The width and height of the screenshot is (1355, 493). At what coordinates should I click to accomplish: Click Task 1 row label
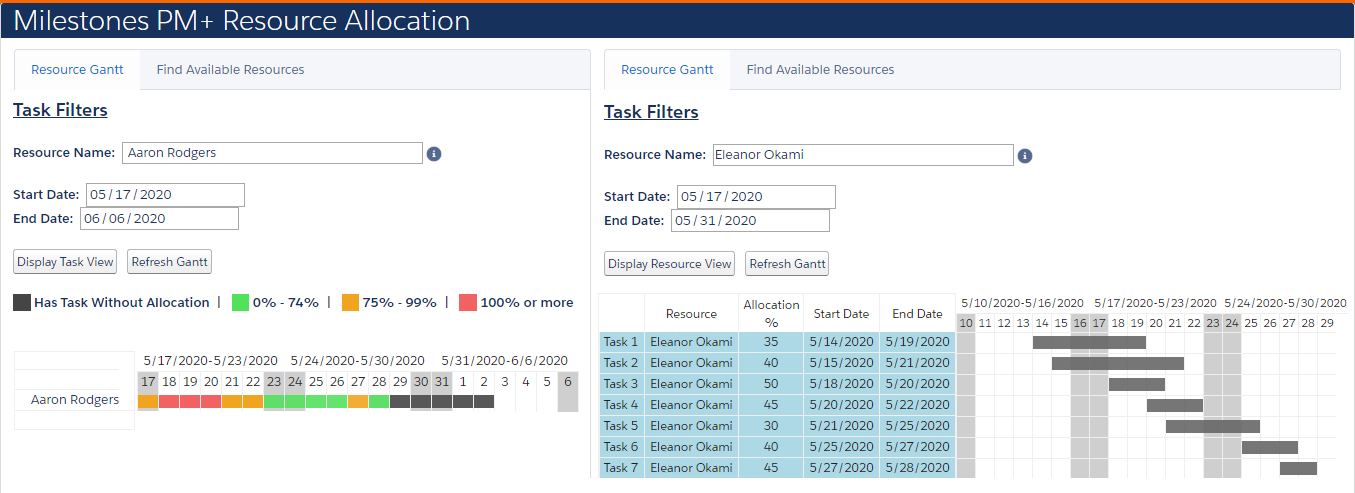pyautogui.click(x=621, y=342)
